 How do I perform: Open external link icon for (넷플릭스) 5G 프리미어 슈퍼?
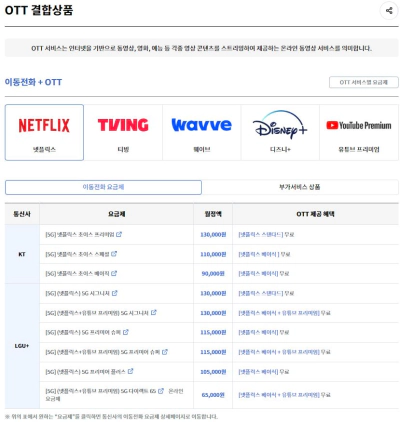click(x=126, y=332)
